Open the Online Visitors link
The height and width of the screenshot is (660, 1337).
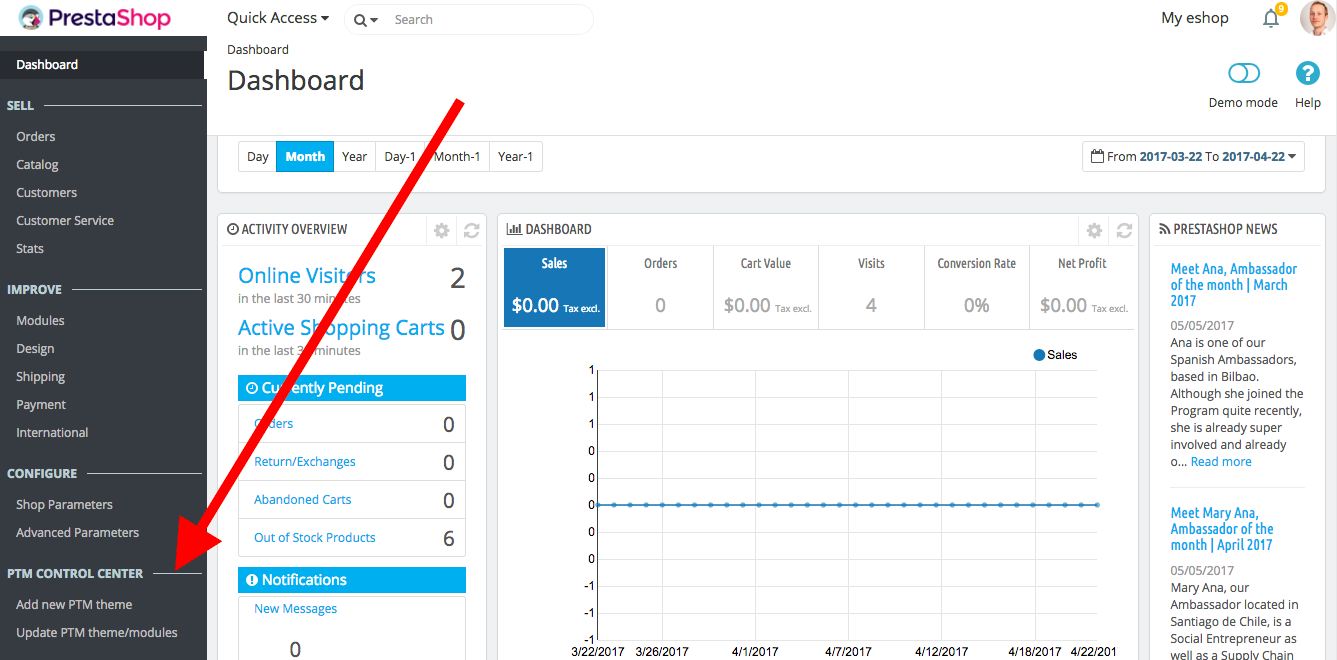pyautogui.click(x=307, y=275)
